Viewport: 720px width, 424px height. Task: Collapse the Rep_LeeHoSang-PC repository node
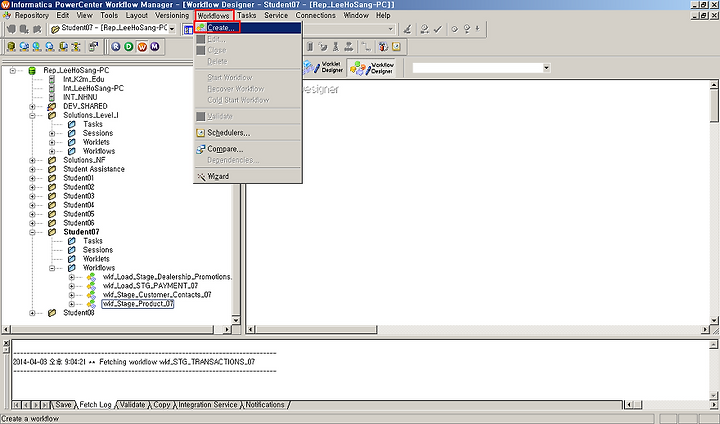coord(13,70)
